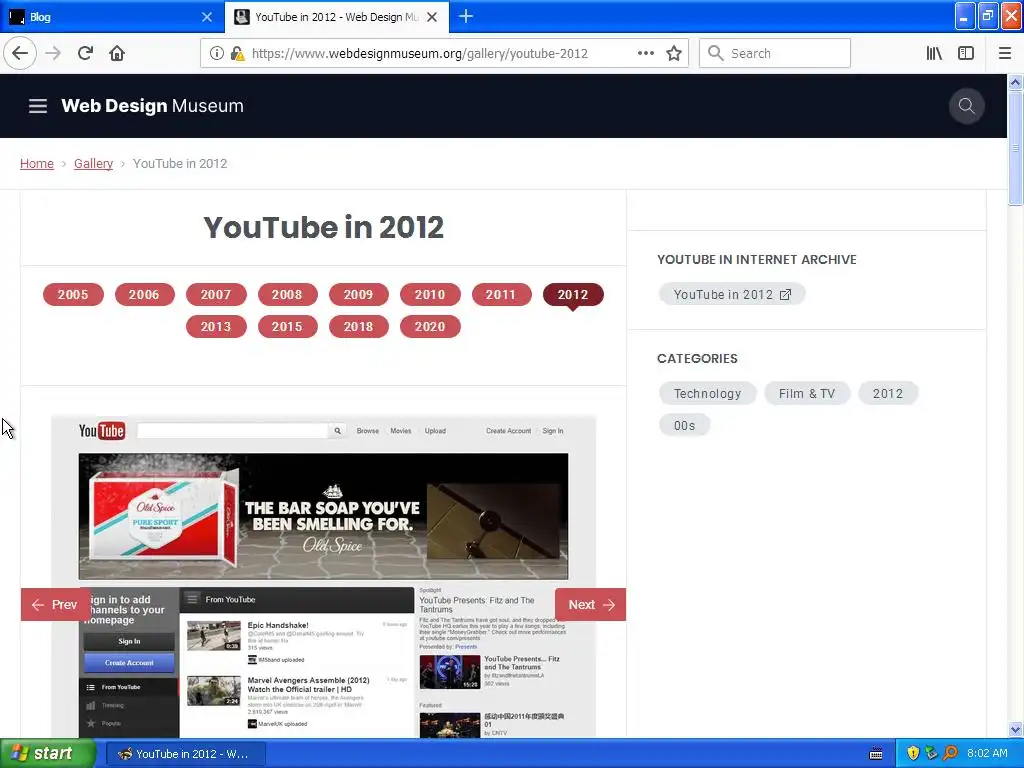
Task: Open the on-screen keyboard tray icon
Action: [x=876, y=754]
